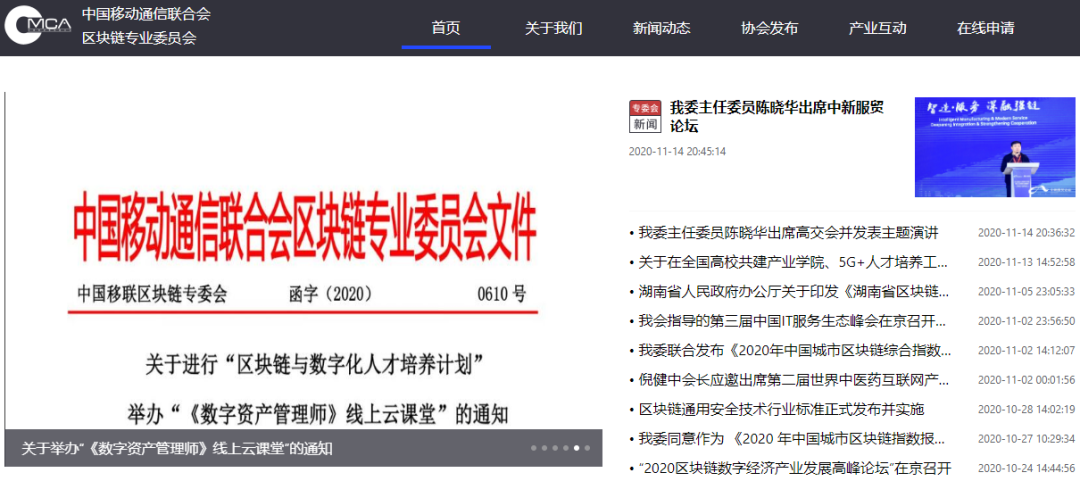Click timestamp 2020-11-13 14:52:58

(1026, 262)
